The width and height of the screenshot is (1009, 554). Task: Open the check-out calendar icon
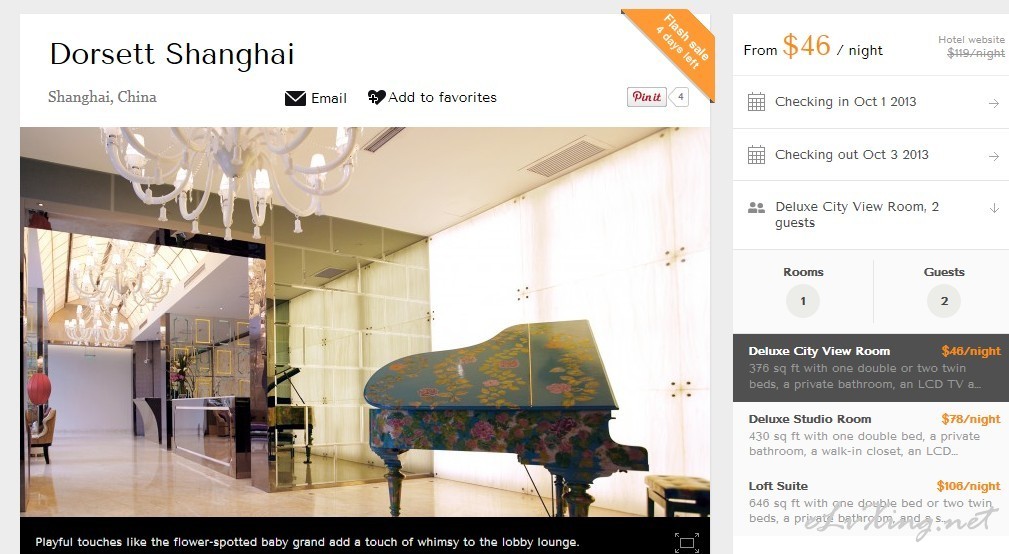click(757, 155)
